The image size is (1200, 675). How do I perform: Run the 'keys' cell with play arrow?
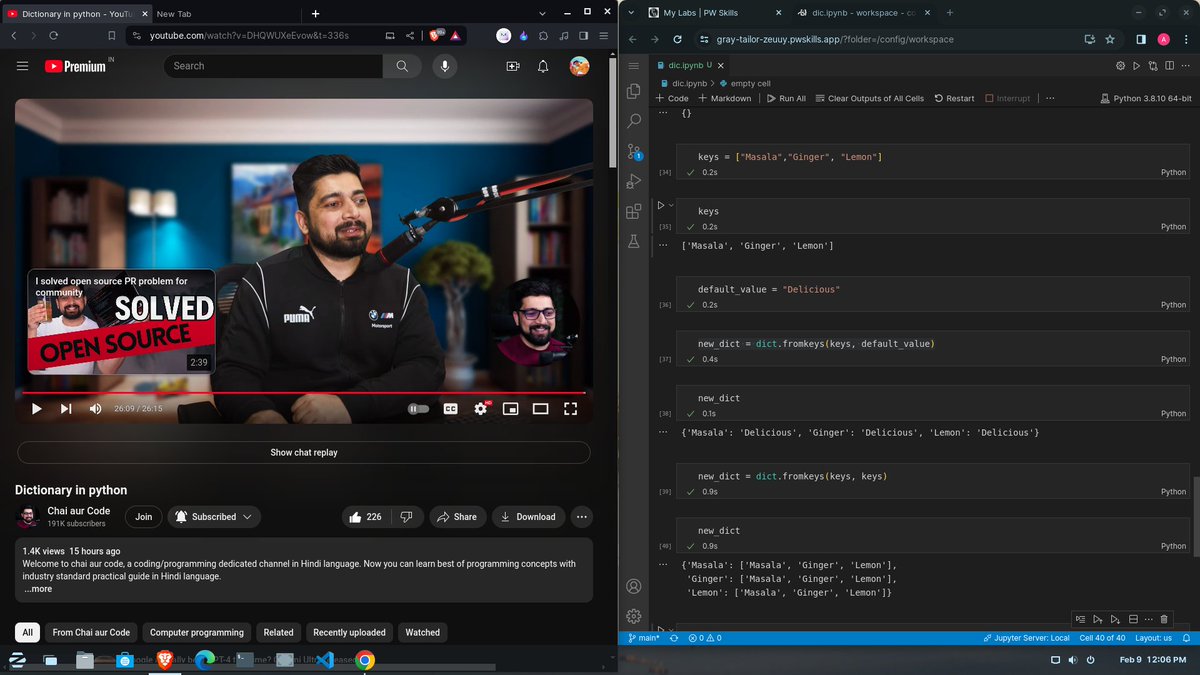660,205
